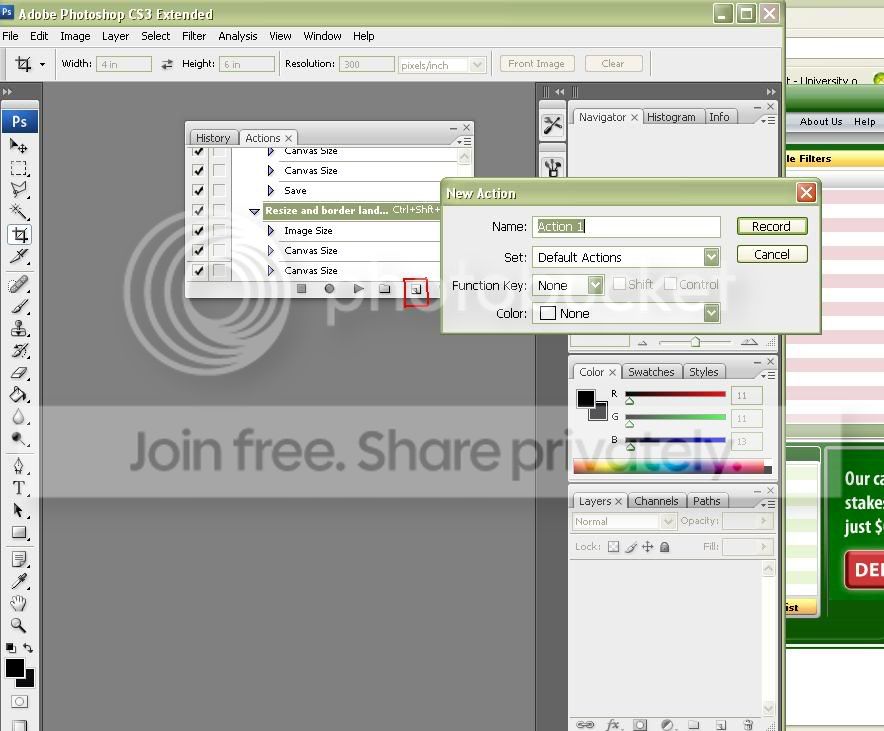The image size is (884, 731).
Task: Click the Cancel button in dialog
Action: point(771,254)
